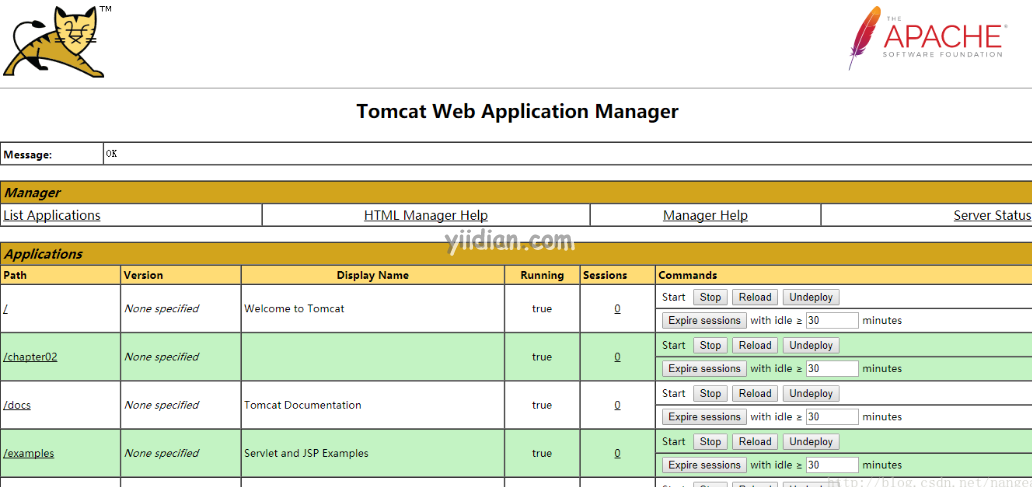Open the Server Status link
This screenshot has height=487, width=1032.
[992, 215]
